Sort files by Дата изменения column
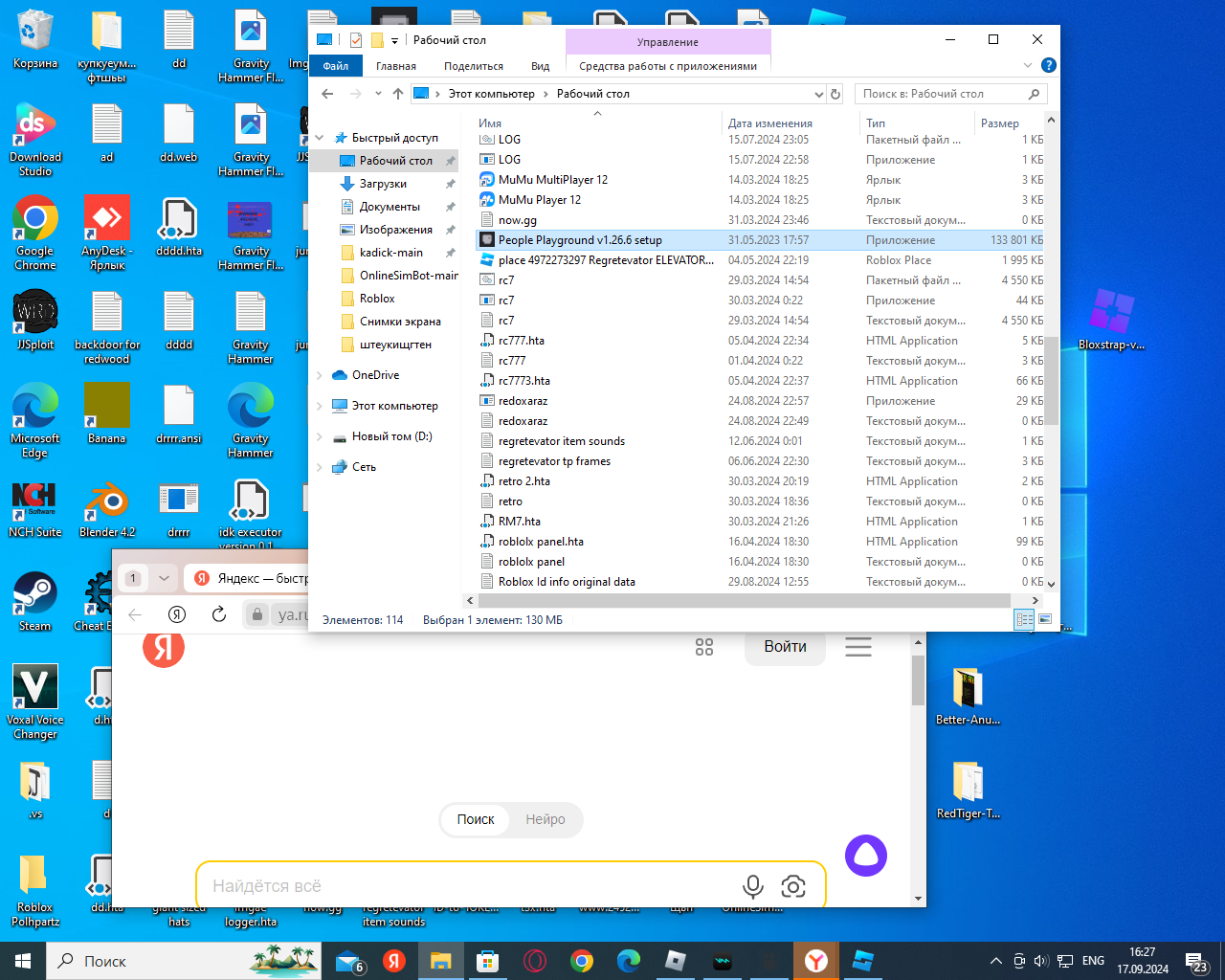Screen dimensions: 1225x980 [x=770, y=123]
